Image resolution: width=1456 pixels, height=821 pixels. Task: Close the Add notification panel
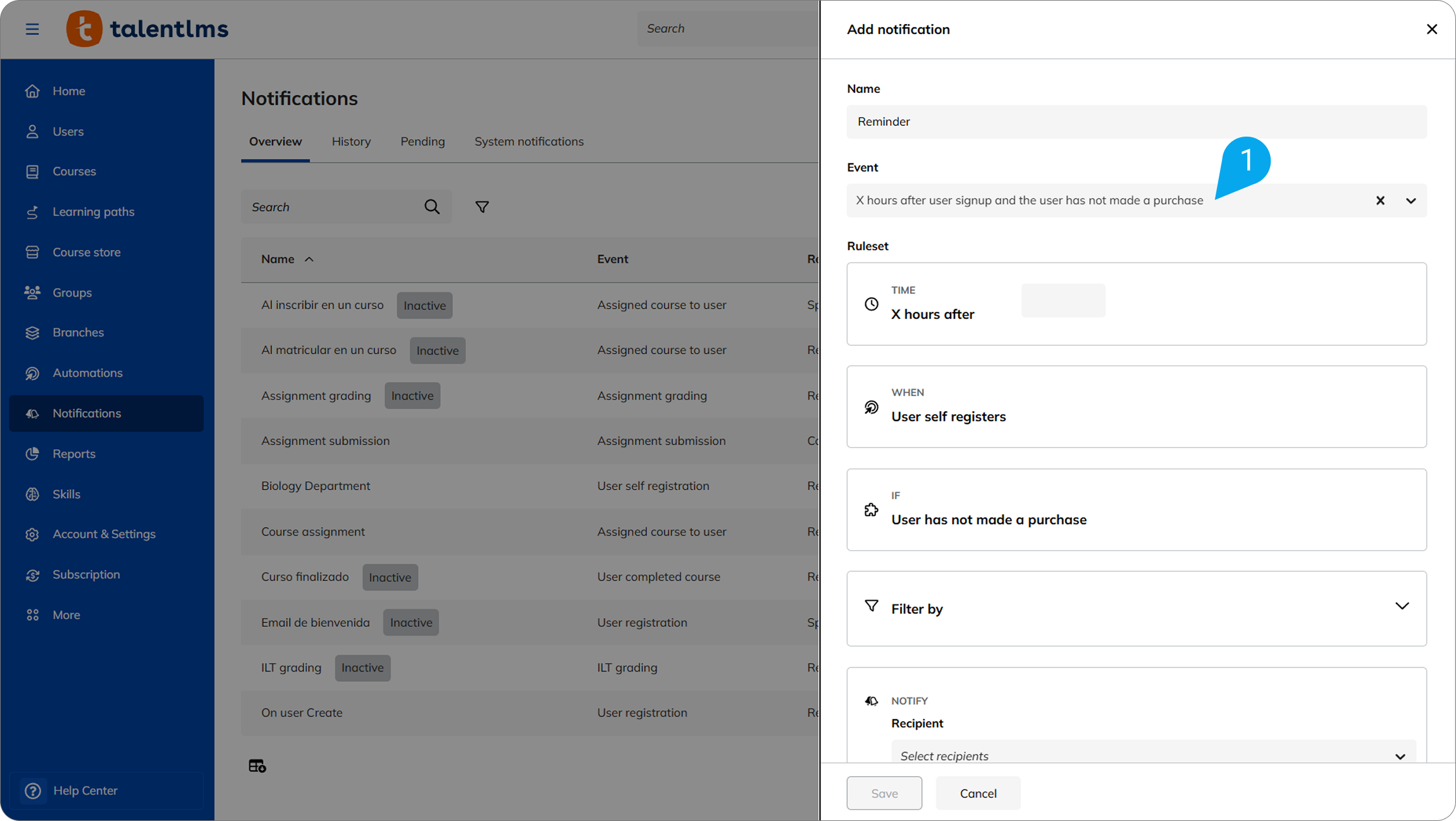point(1432,29)
